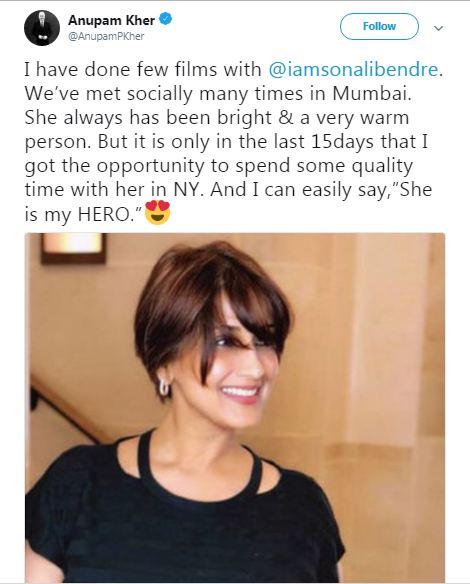The image size is (470, 584).
Task: Open the @iamsonalibendre mention link
Action: coord(353,70)
